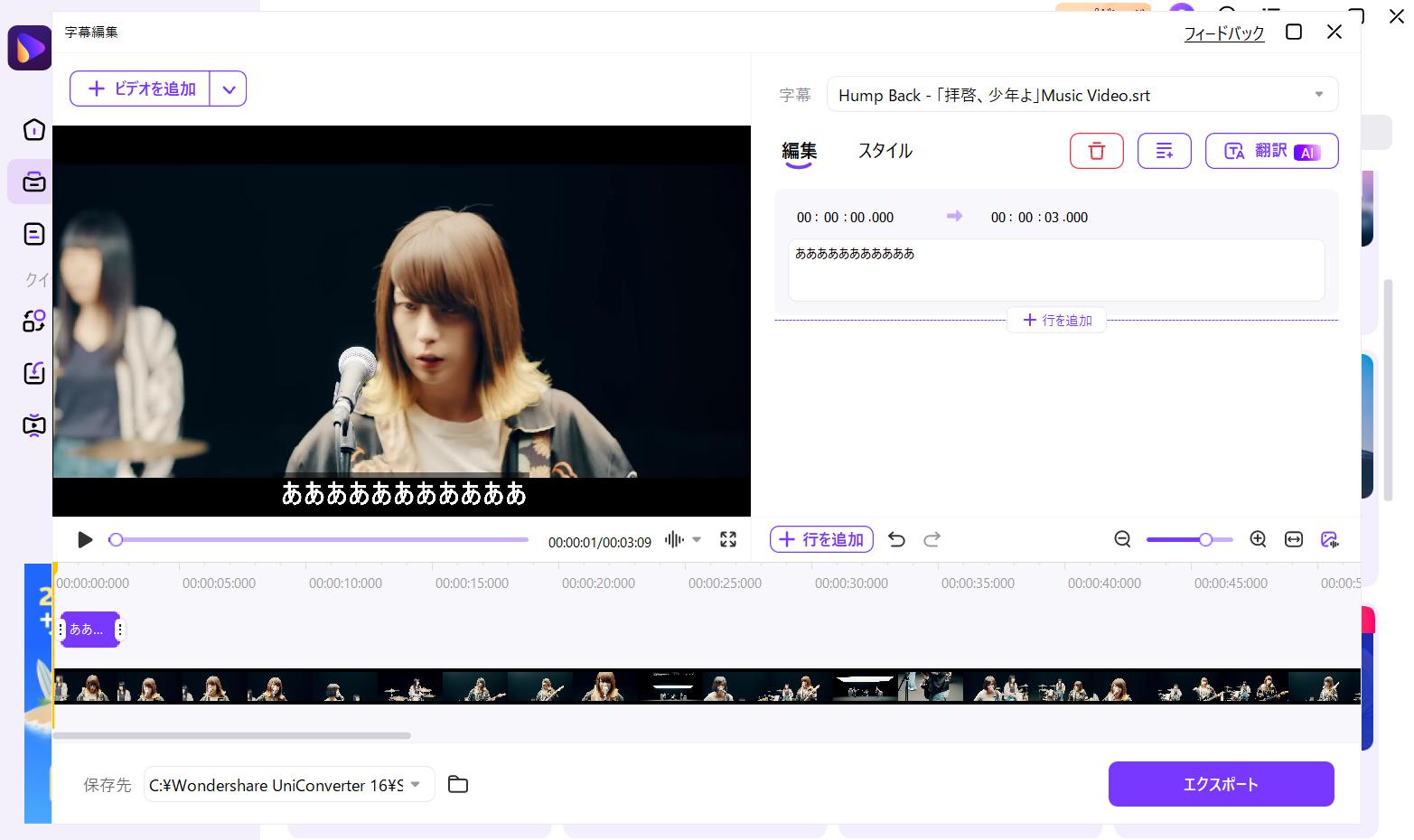Screen dimensions: 1414x840
Task: Click the 00:00:01/00:03:09 playback time text
Action: pyautogui.click(x=600, y=542)
